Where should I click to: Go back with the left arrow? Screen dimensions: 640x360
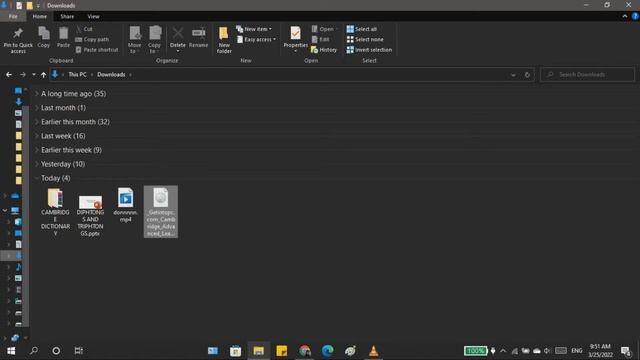(9, 75)
